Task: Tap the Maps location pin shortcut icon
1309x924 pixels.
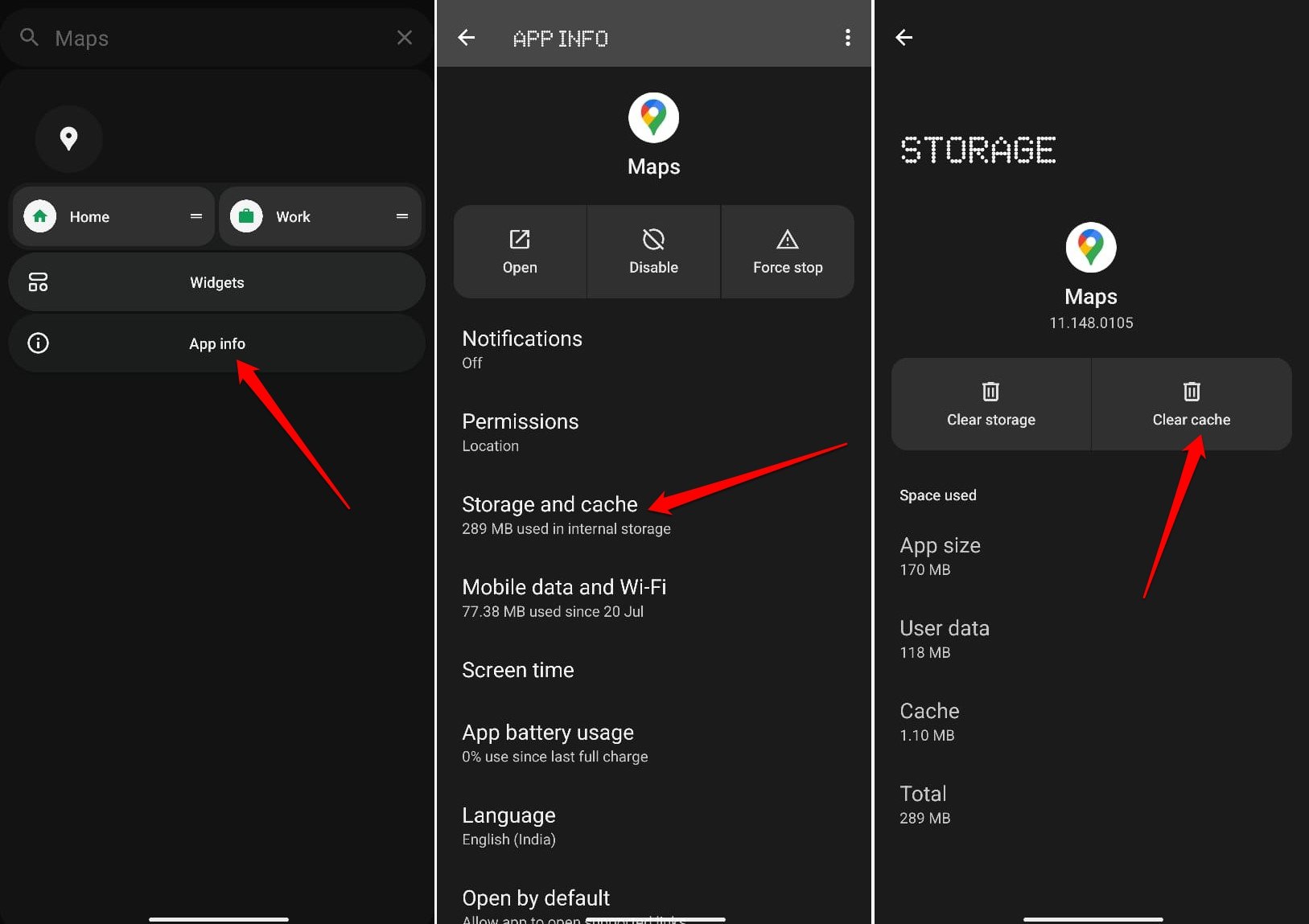Action: click(69, 138)
